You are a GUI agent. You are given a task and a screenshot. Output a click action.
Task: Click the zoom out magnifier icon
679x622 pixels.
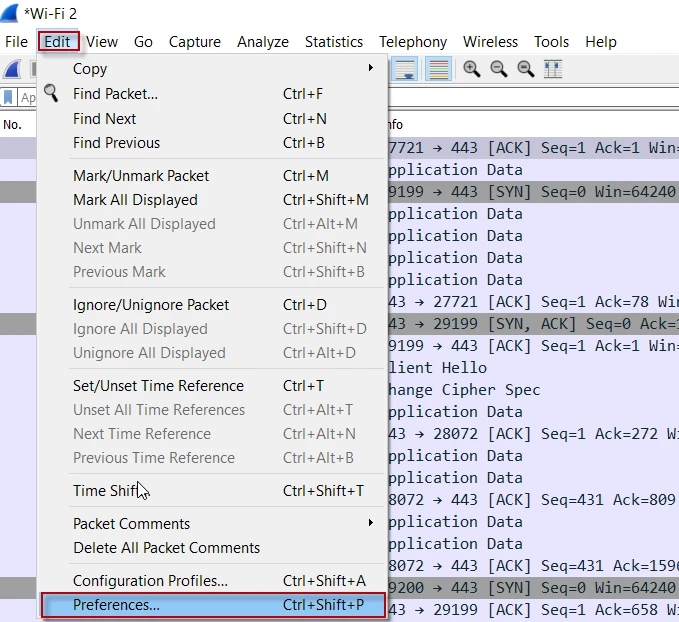pyautogui.click(x=498, y=69)
